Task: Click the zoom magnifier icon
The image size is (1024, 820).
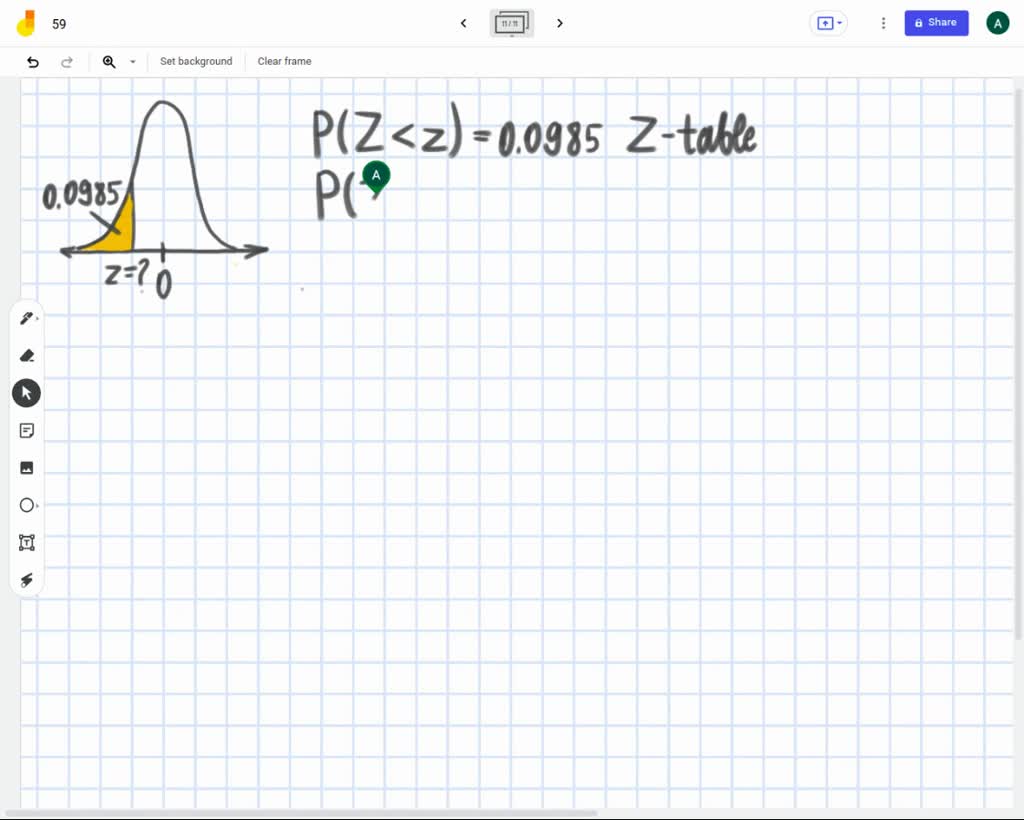Action: (x=109, y=61)
